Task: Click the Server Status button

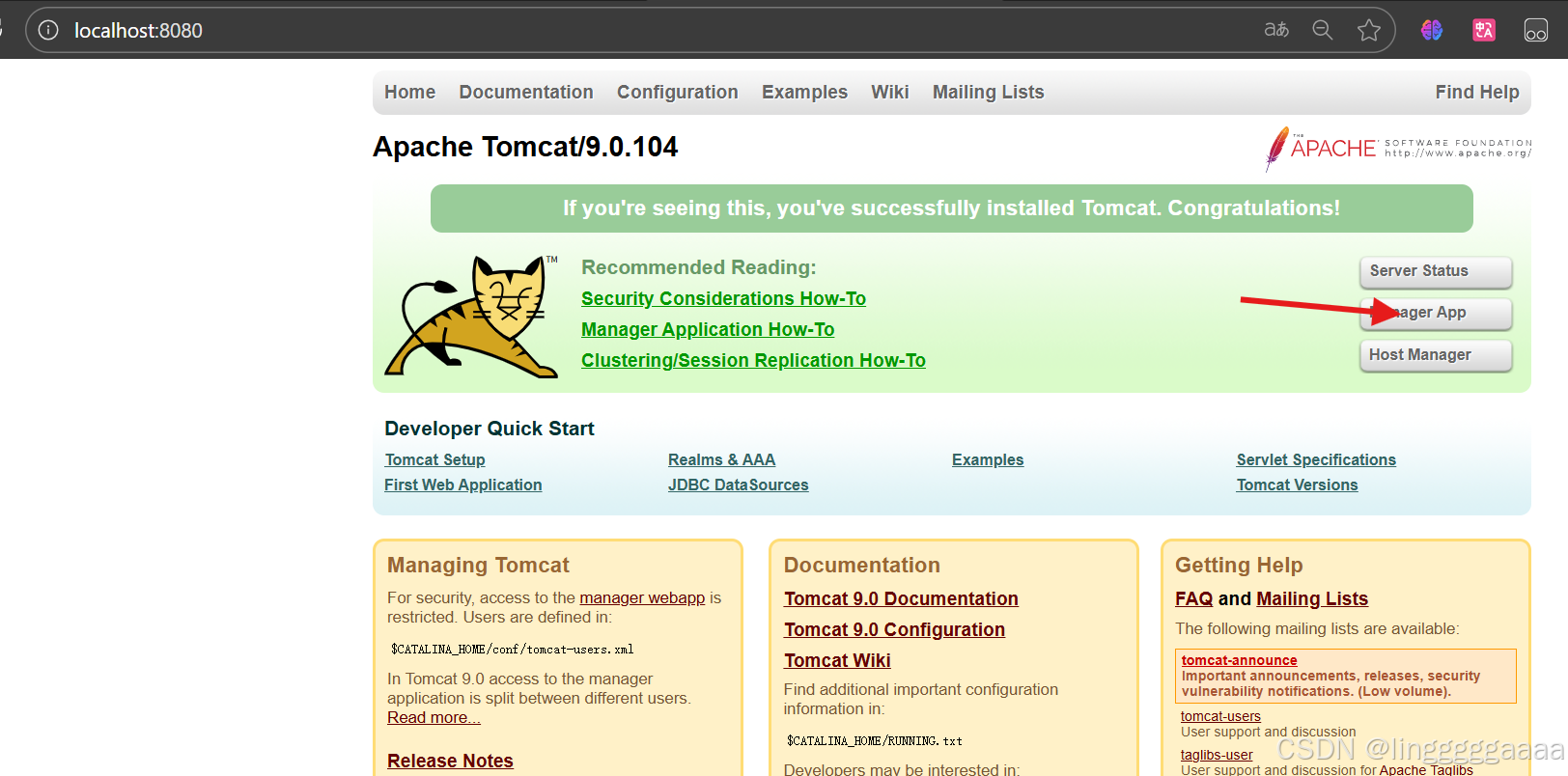Action: [1436, 271]
